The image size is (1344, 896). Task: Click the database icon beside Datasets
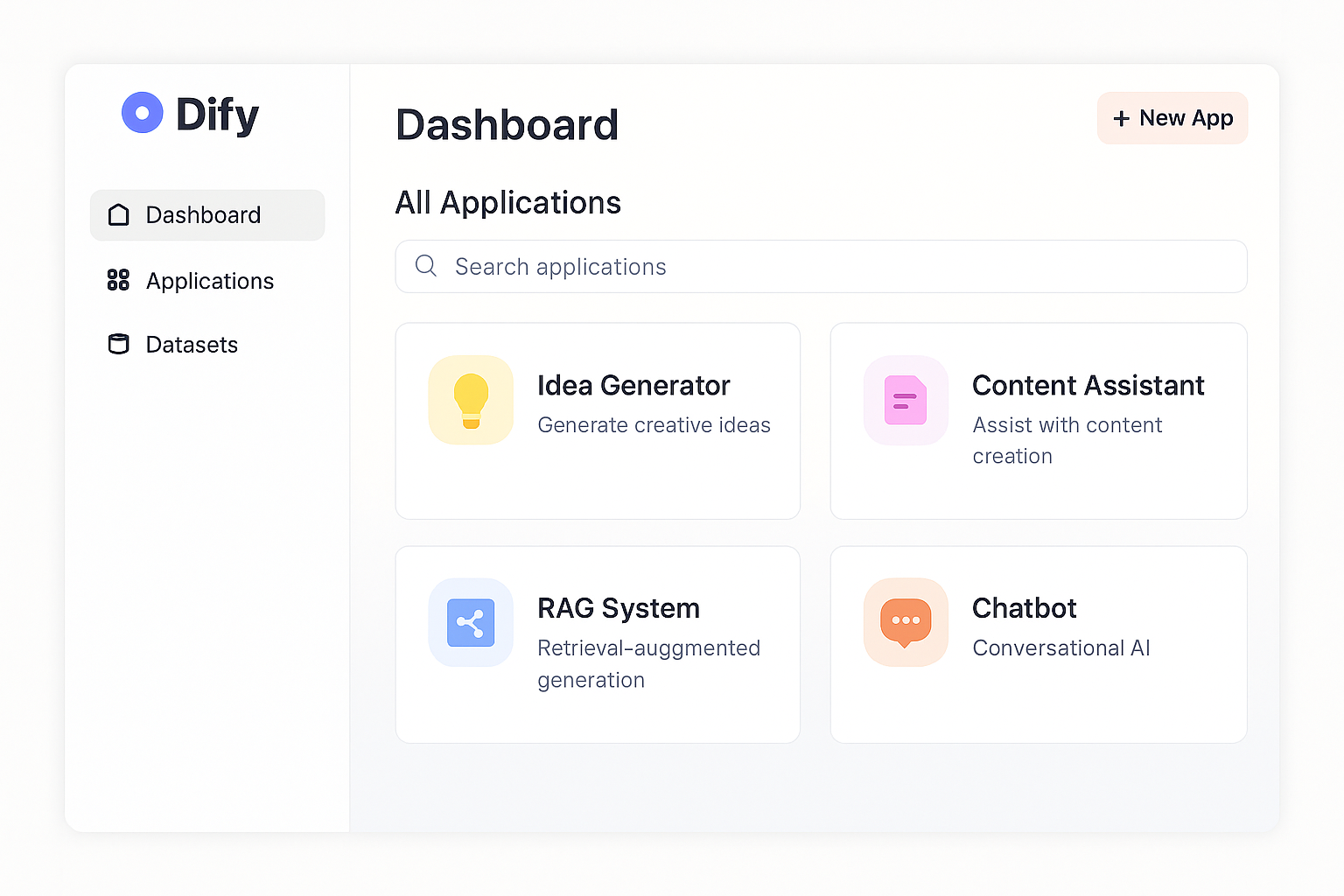[118, 345]
